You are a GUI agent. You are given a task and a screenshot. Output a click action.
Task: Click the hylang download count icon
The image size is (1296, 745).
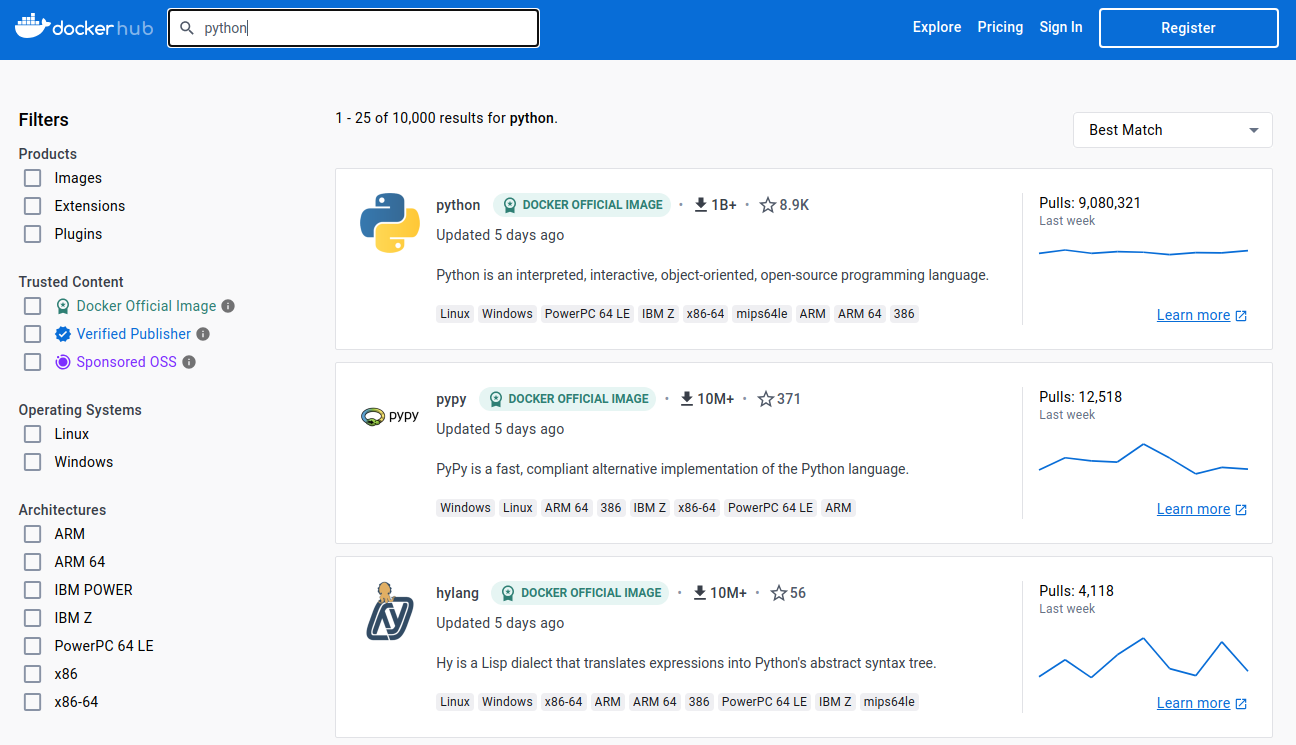pyautogui.click(x=699, y=592)
